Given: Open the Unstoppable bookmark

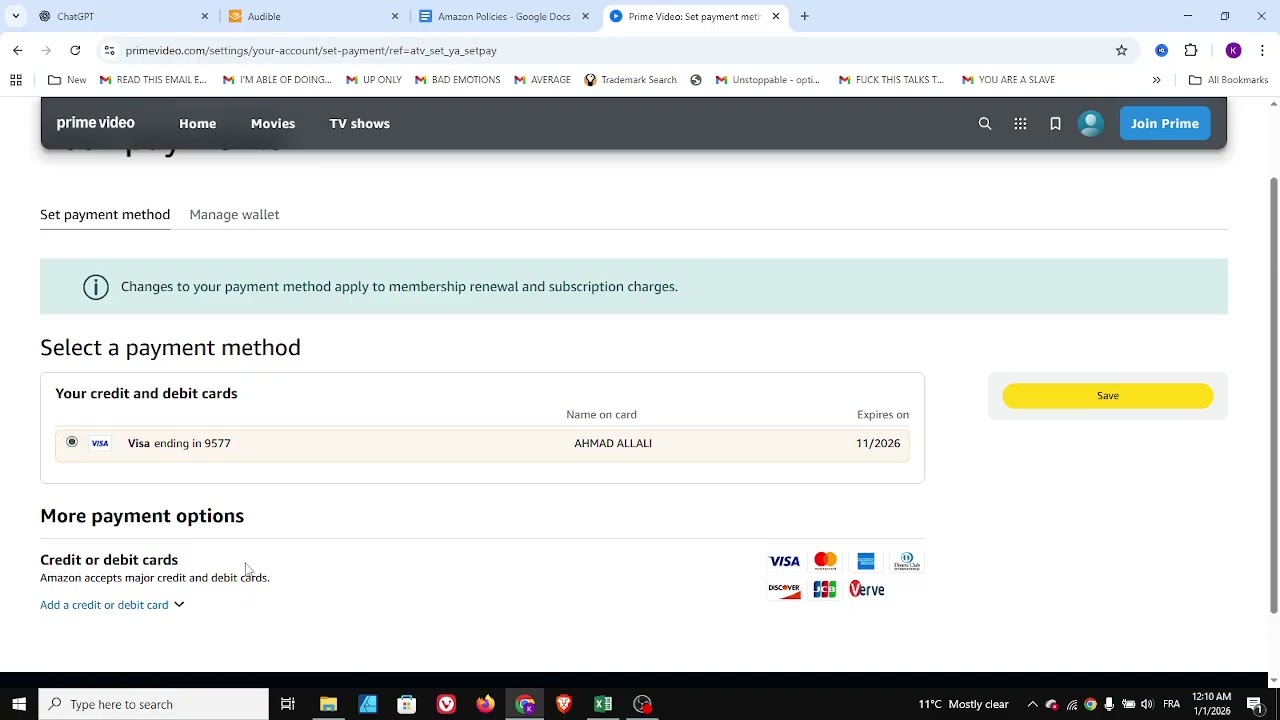Looking at the screenshot, I should [x=768, y=80].
